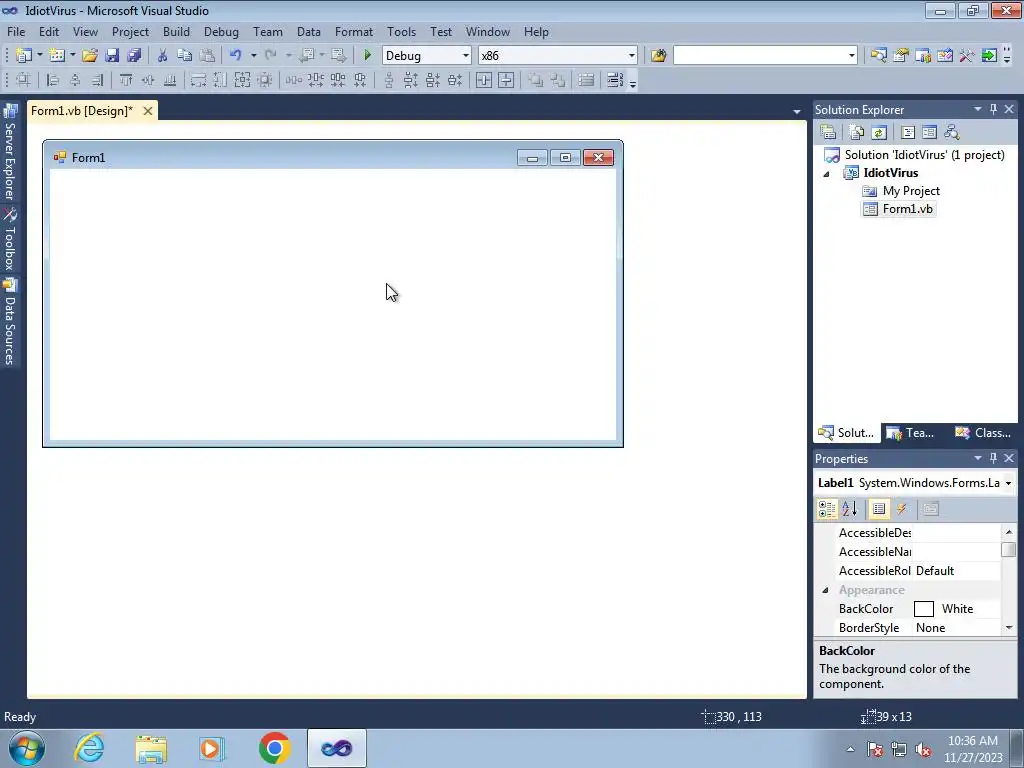Image resolution: width=1024 pixels, height=768 pixels.
Task: Click the Properties scrollbar down arrow
Action: tap(1009, 628)
